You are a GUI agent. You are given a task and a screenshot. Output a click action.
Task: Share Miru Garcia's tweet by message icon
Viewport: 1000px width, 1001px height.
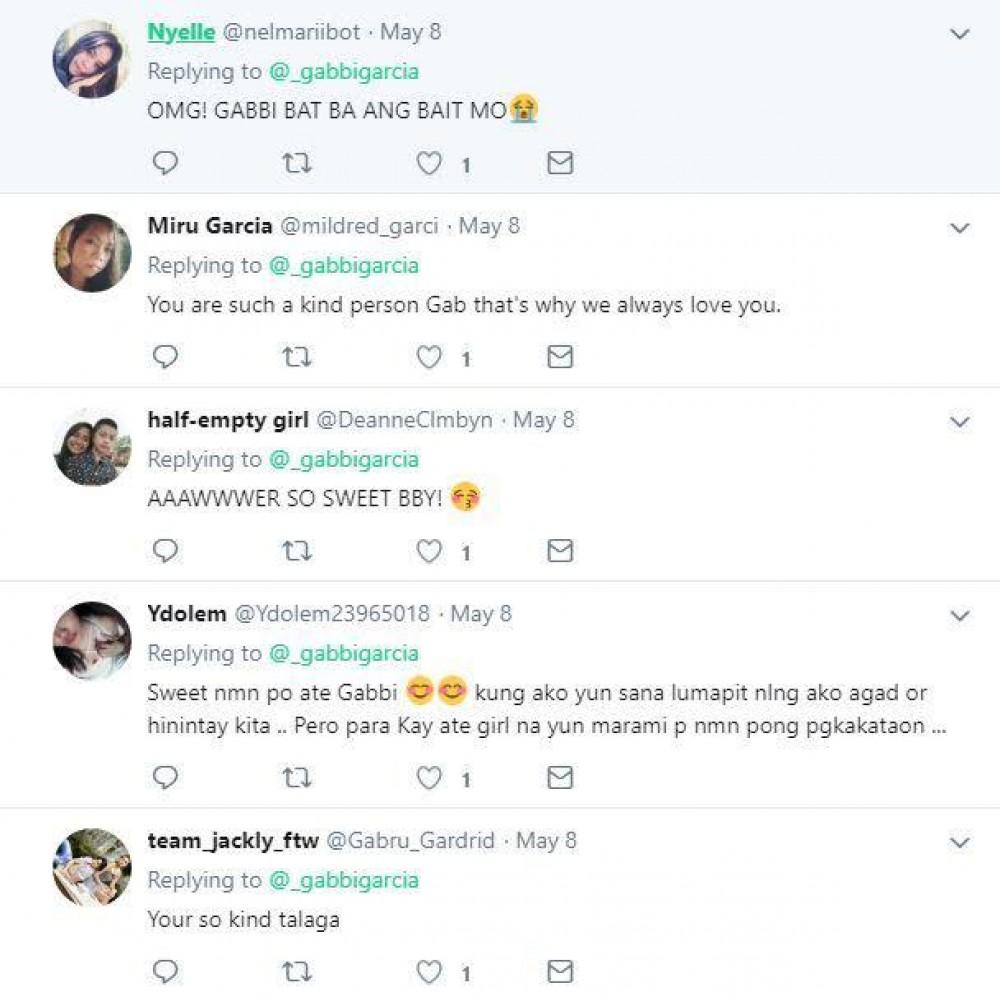point(561,357)
